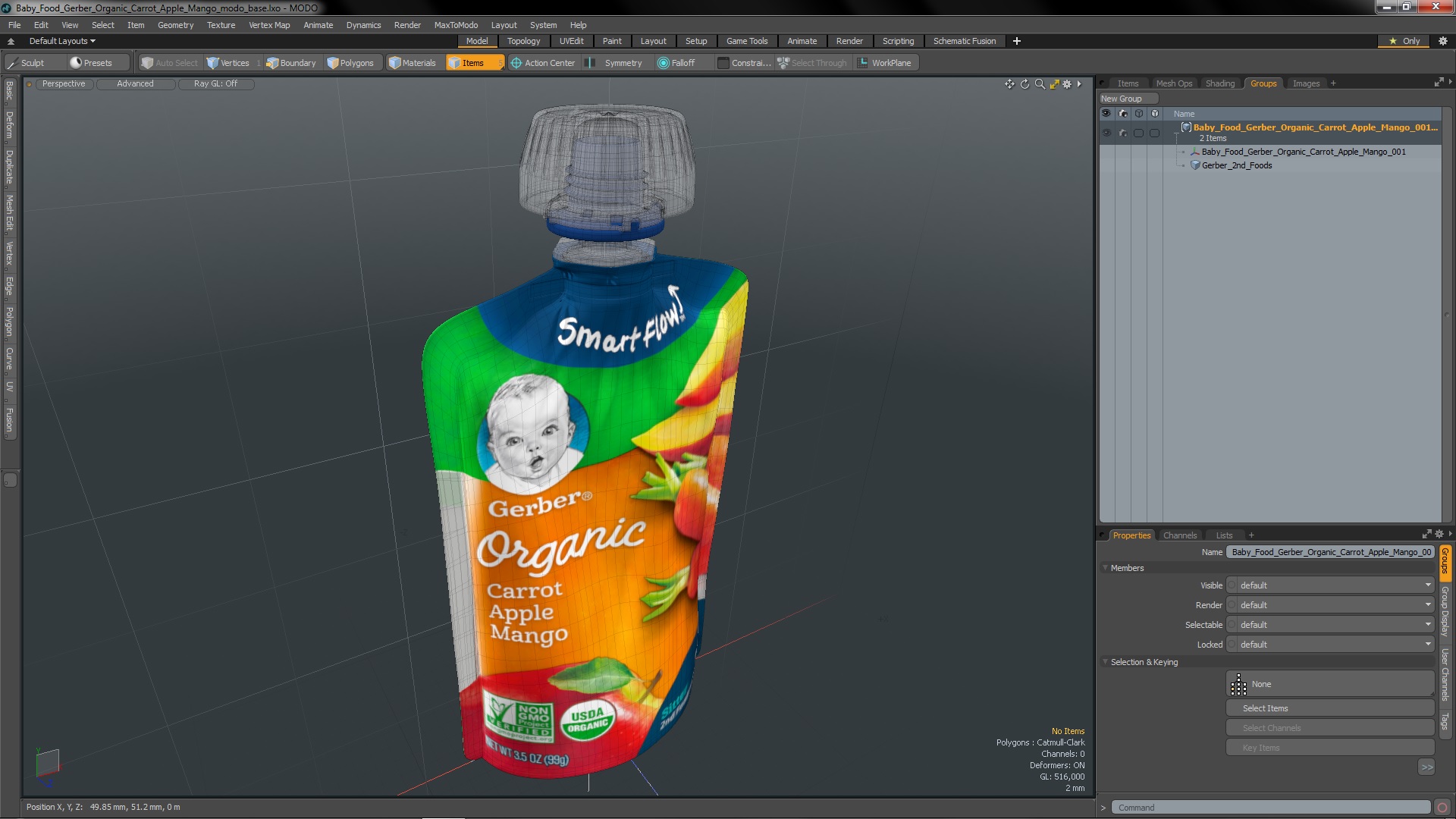The image size is (1456, 819).
Task: Click the Key Items button
Action: (1330, 748)
